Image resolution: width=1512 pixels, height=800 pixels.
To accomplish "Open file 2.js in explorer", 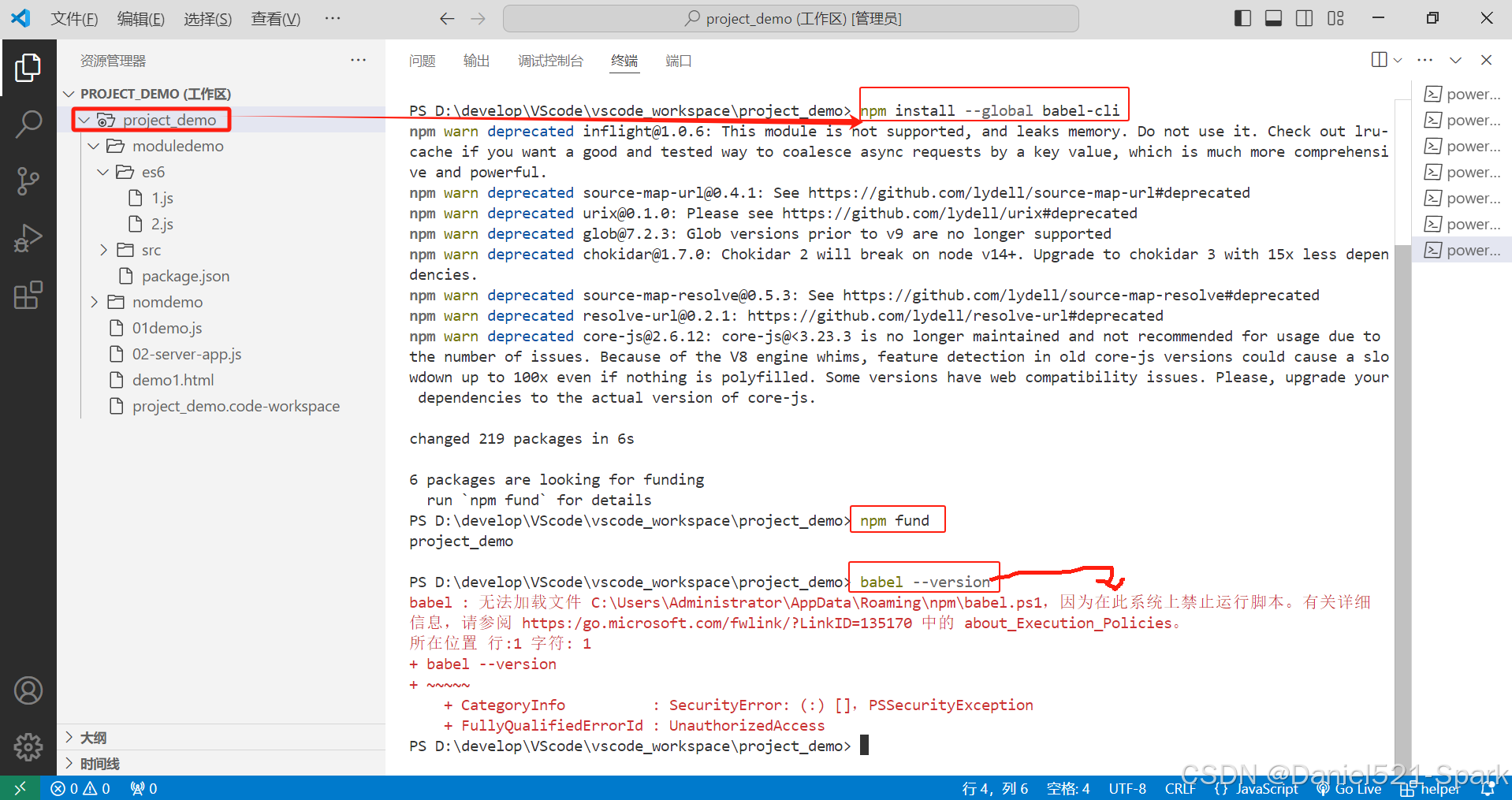I will tap(221, 224).
